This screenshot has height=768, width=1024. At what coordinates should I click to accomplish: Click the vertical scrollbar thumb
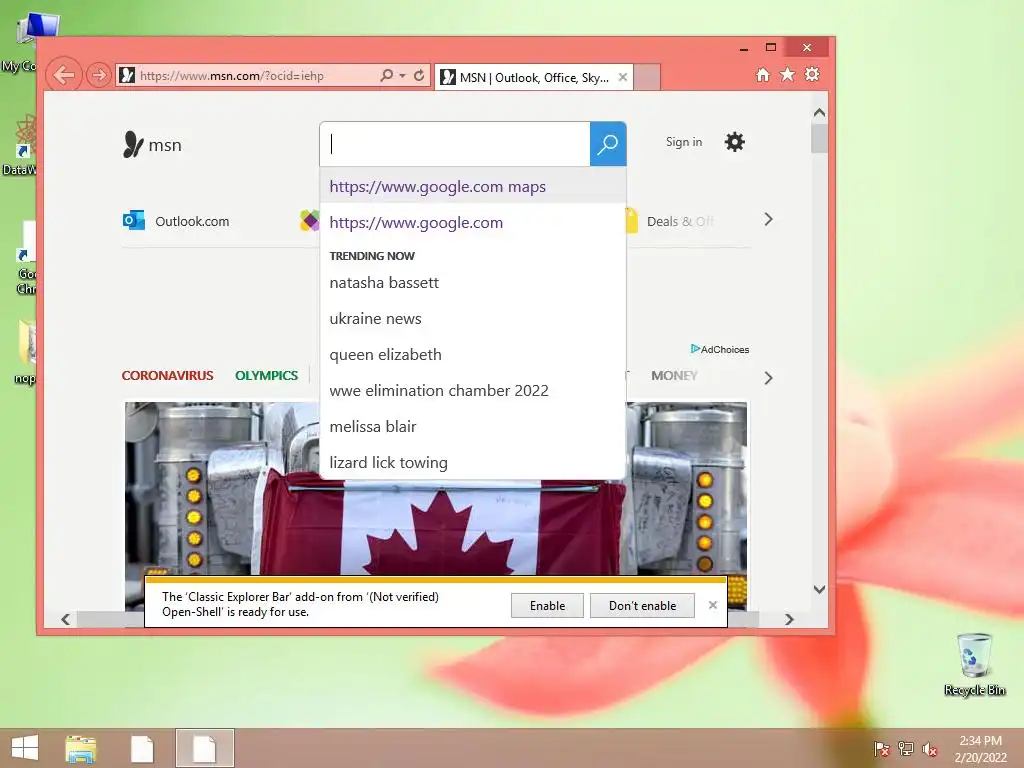tap(819, 138)
